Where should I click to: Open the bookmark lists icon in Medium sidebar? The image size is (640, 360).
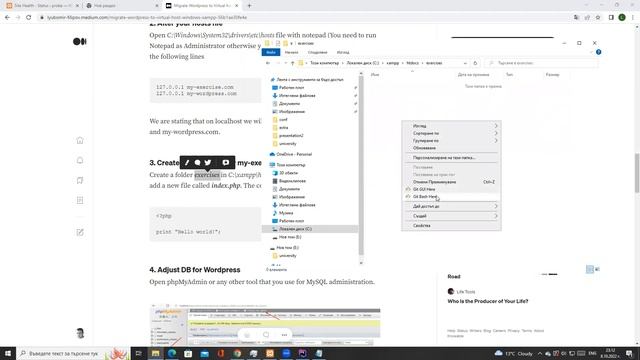pos(80,180)
